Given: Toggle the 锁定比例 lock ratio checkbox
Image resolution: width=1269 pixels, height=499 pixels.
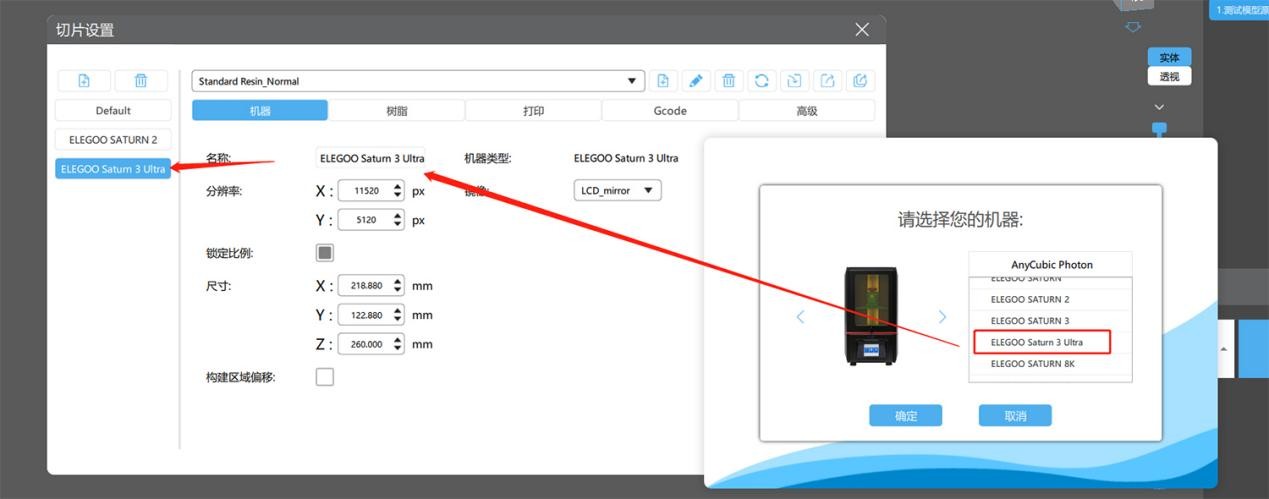Looking at the screenshot, I should pos(325,253).
